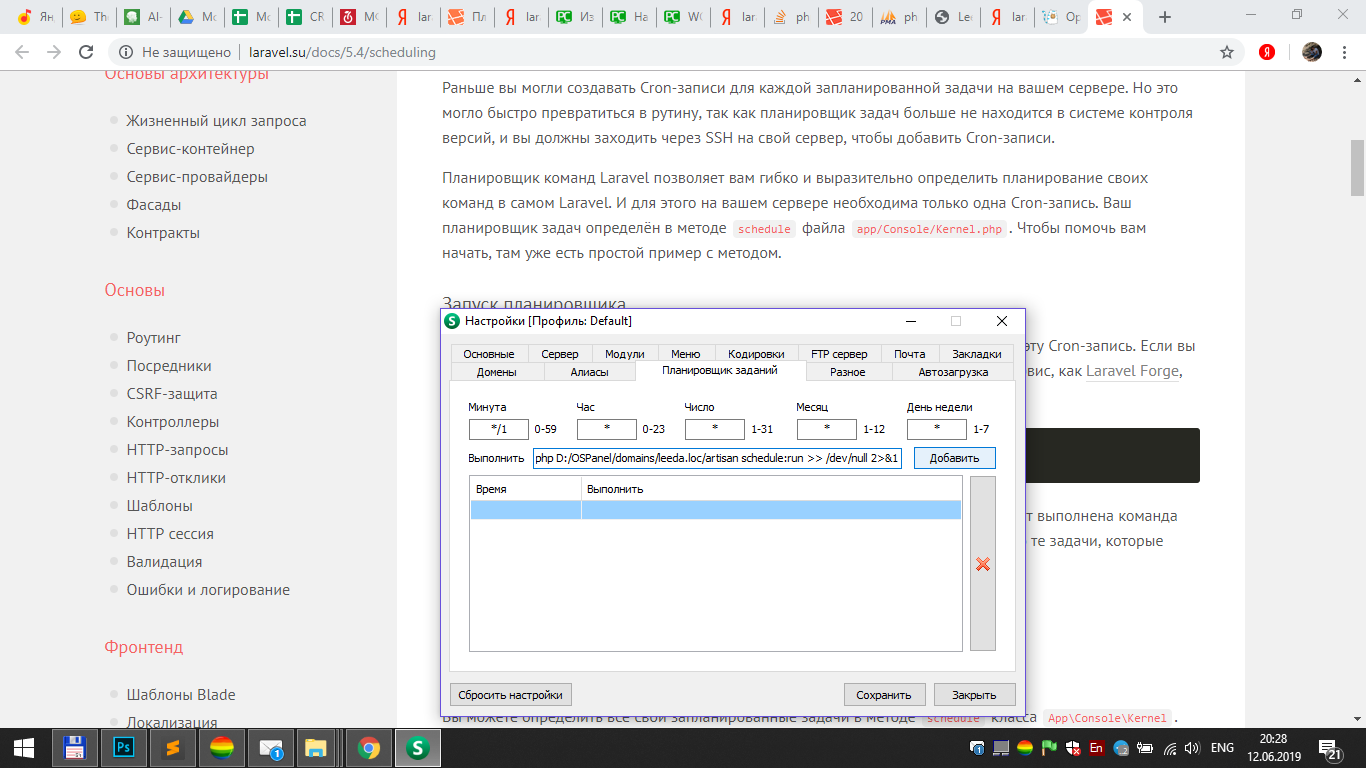Open the Автозагрузка tab

(x=953, y=372)
